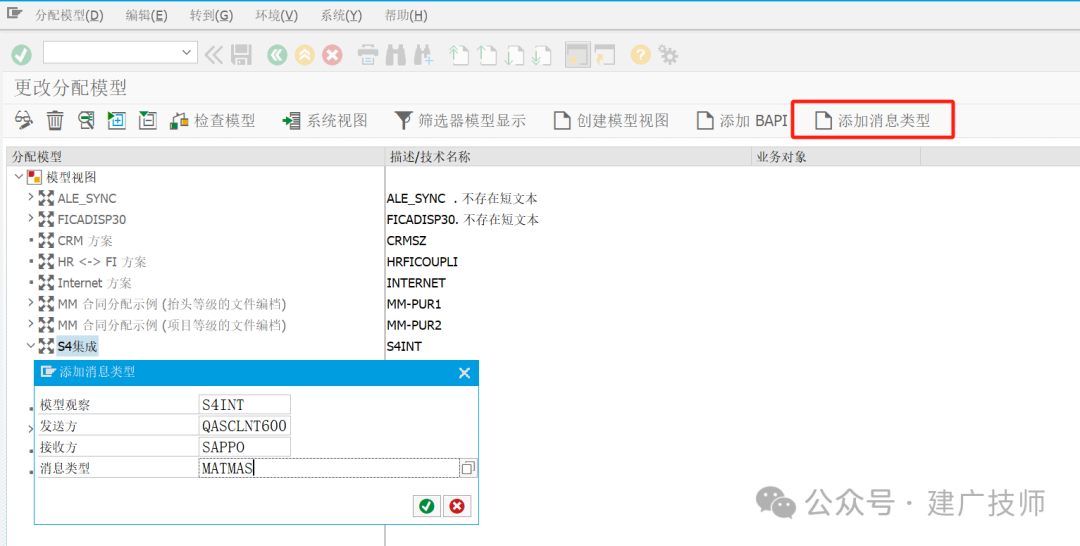Screen dimensions: 1080x546
Task: Click the 接收方 field with SAPPO
Action: [x=245, y=447]
